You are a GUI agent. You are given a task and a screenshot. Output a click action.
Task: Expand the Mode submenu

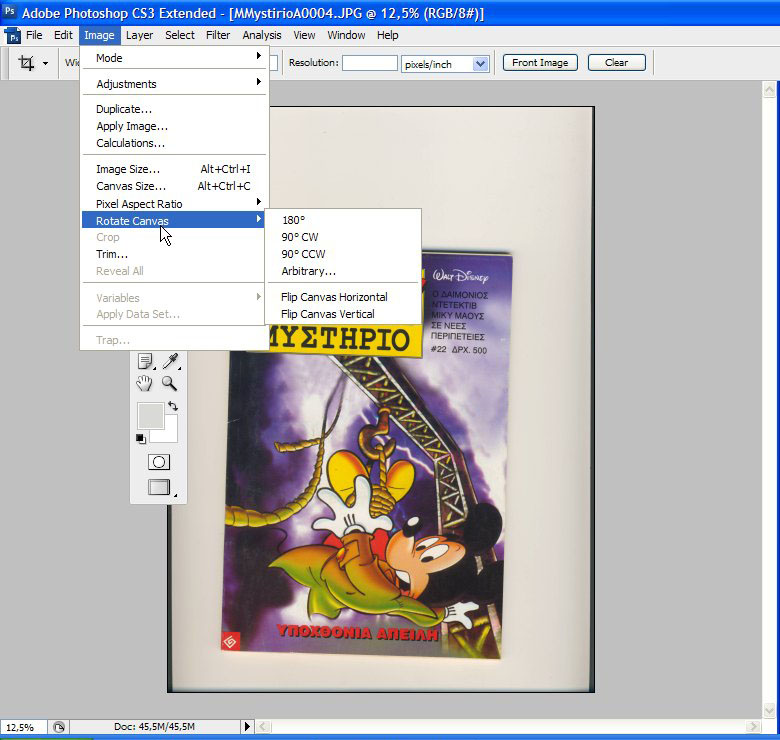click(x=174, y=58)
